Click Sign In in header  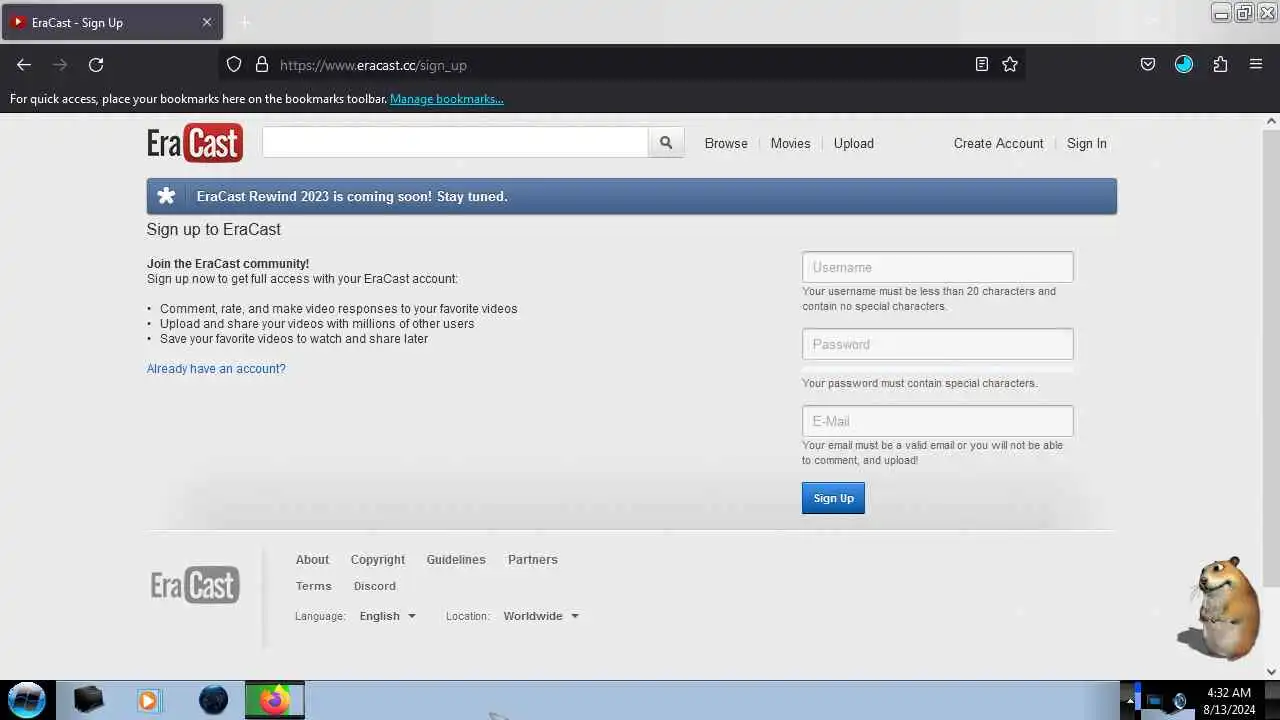click(1087, 143)
